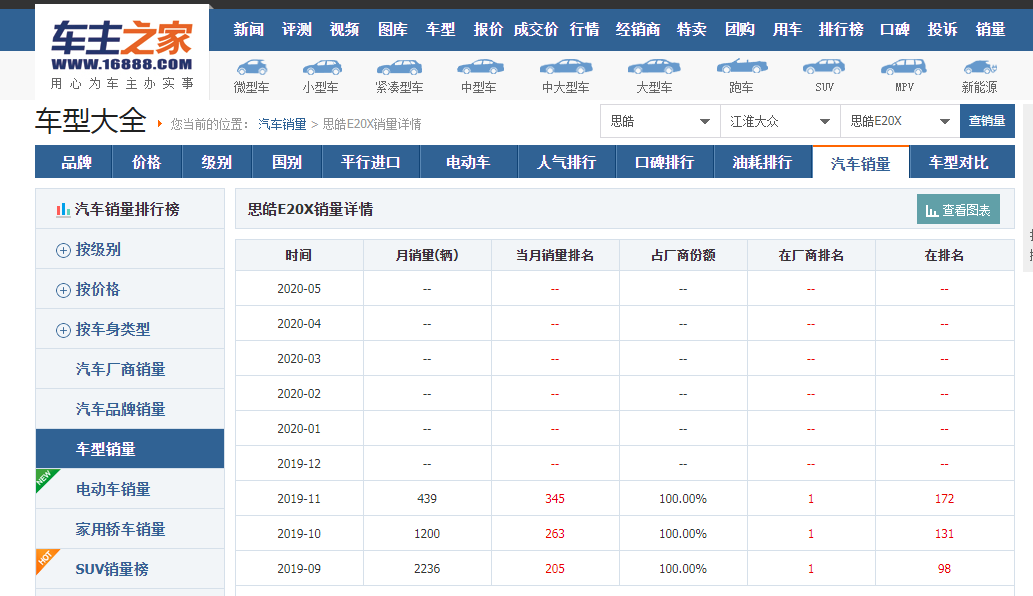Image resolution: width=1033 pixels, height=596 pixels.
Task: Open the 平行进口 tab
Action: point(371,162)
